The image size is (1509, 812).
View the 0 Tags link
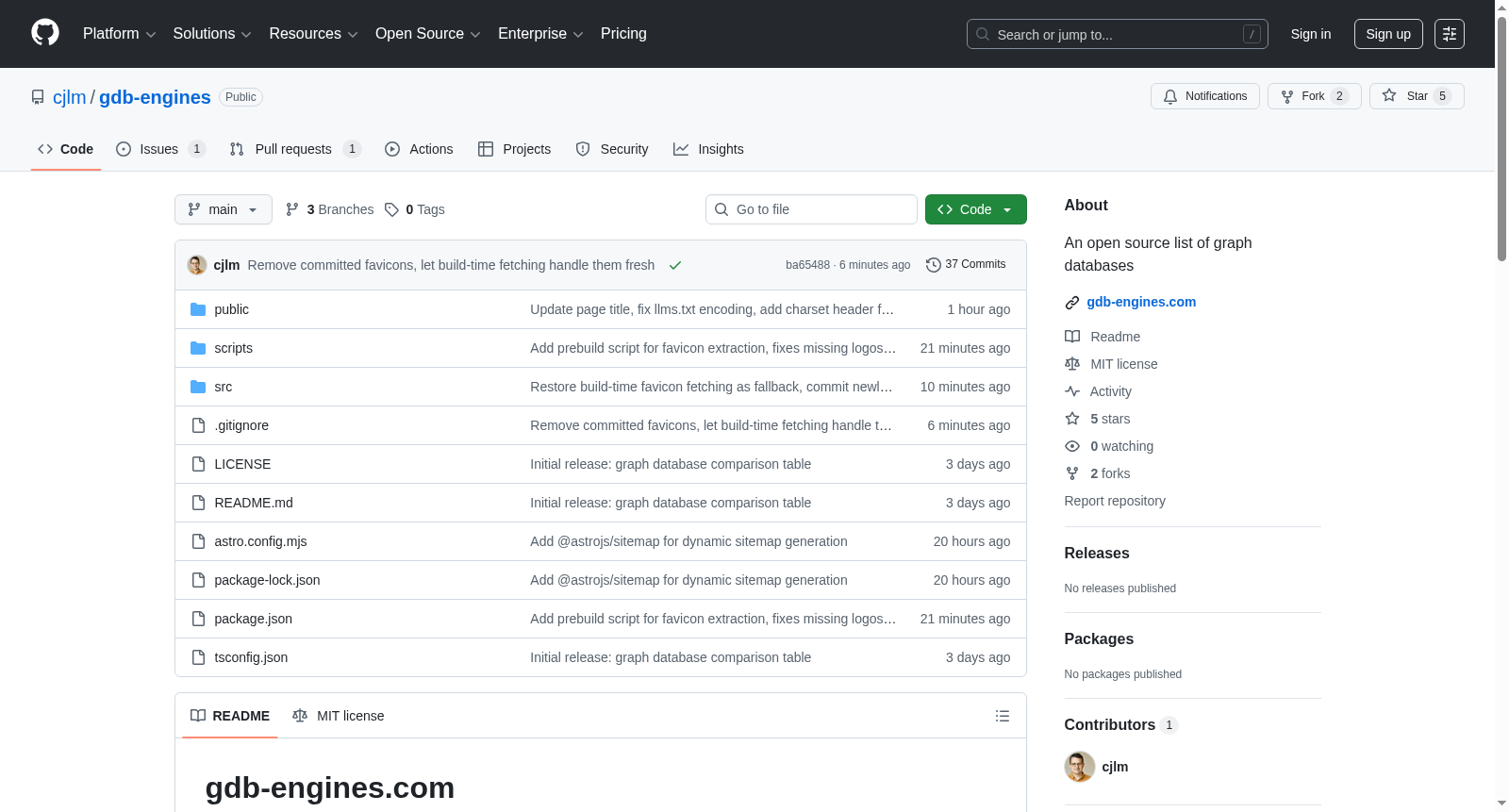click(x=415, y=209)
